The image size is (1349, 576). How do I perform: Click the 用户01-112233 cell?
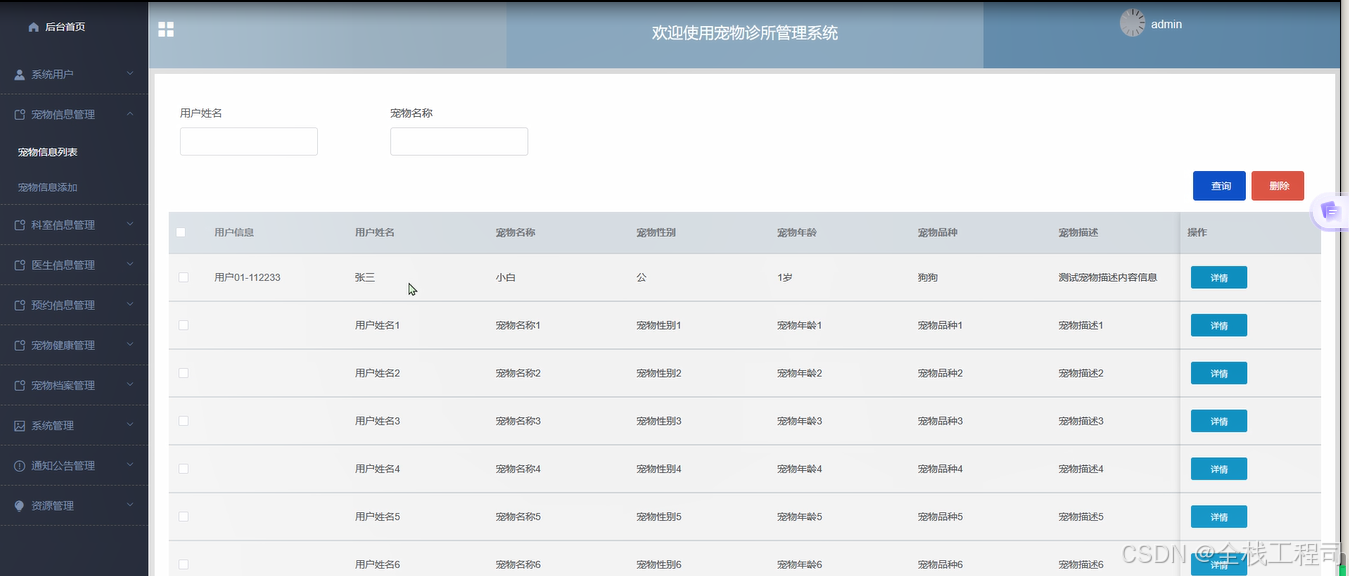[x=247, y=277]
